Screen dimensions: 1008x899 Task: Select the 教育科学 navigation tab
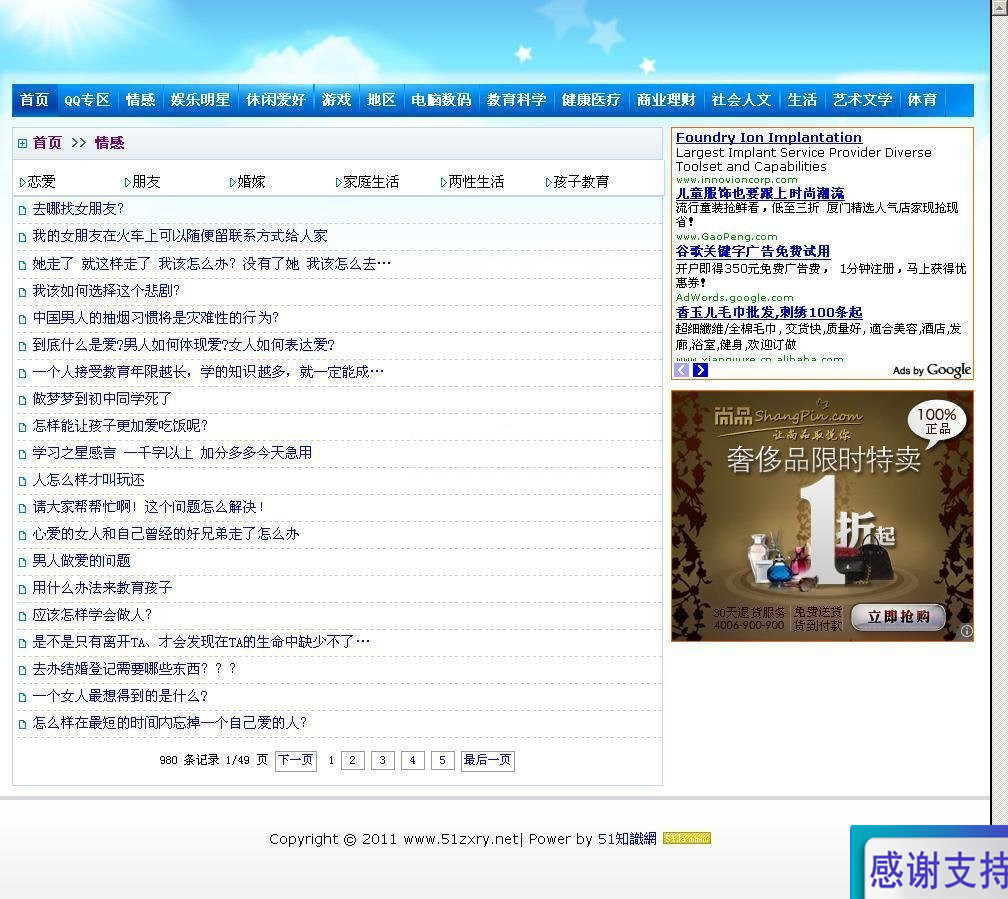(516, 100)
